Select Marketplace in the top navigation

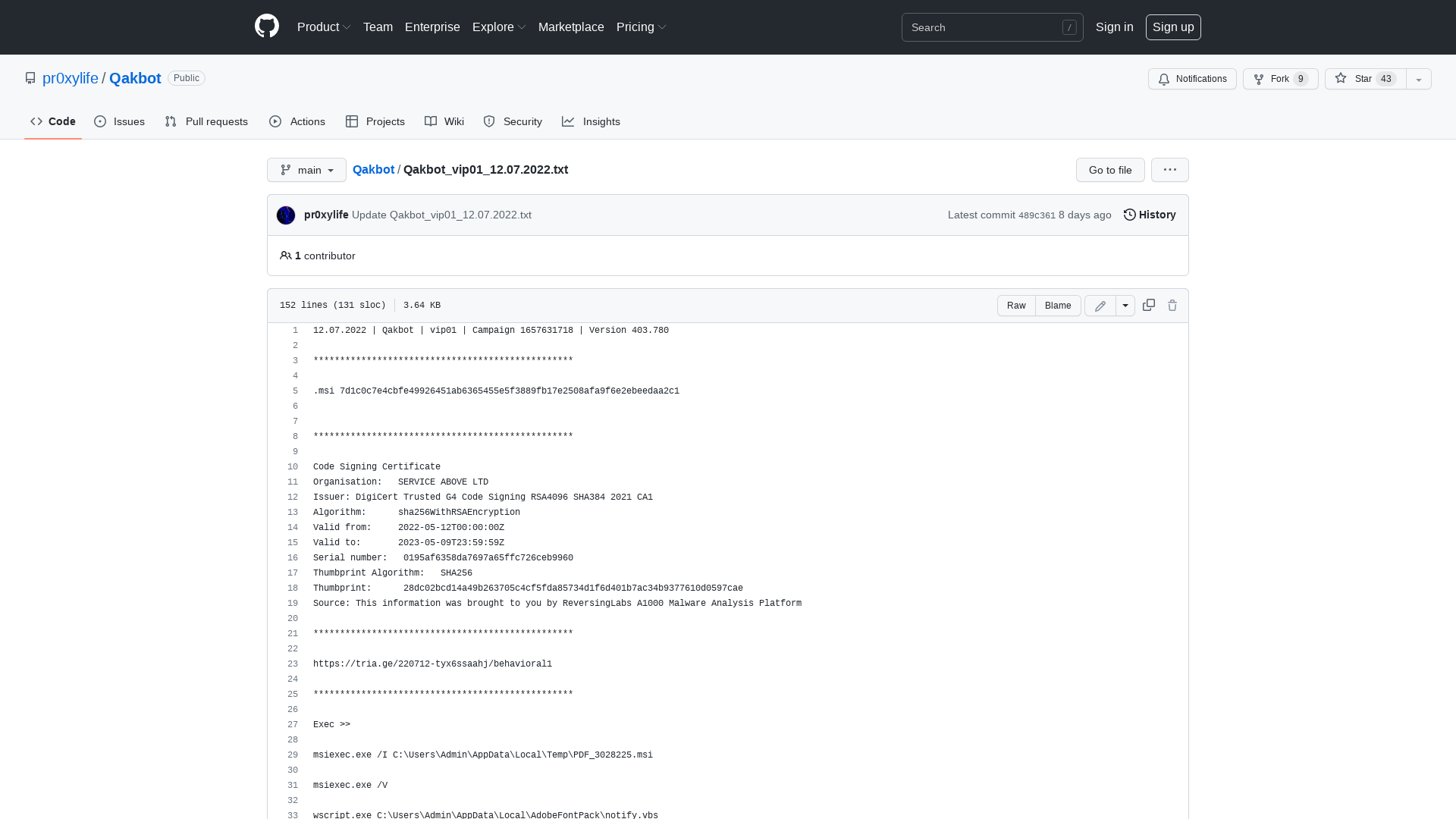point(571,27)
